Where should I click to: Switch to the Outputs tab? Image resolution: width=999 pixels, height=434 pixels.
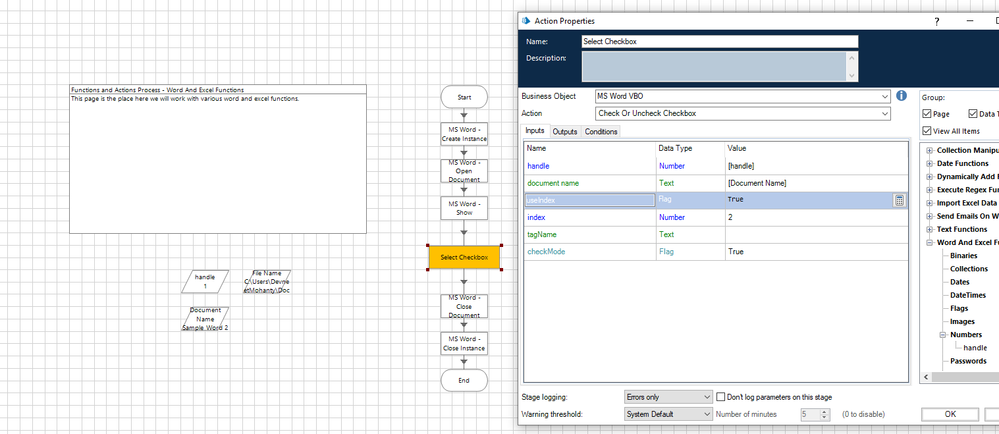pos(564,132)
